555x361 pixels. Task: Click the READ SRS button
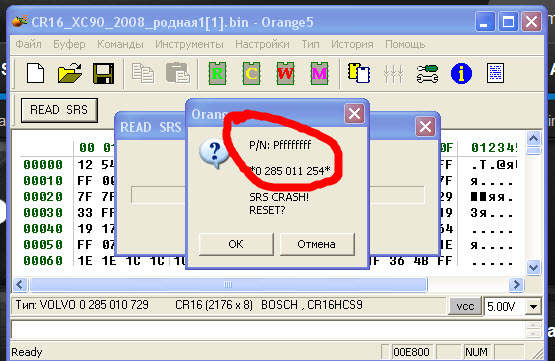(x=59, y=110)
